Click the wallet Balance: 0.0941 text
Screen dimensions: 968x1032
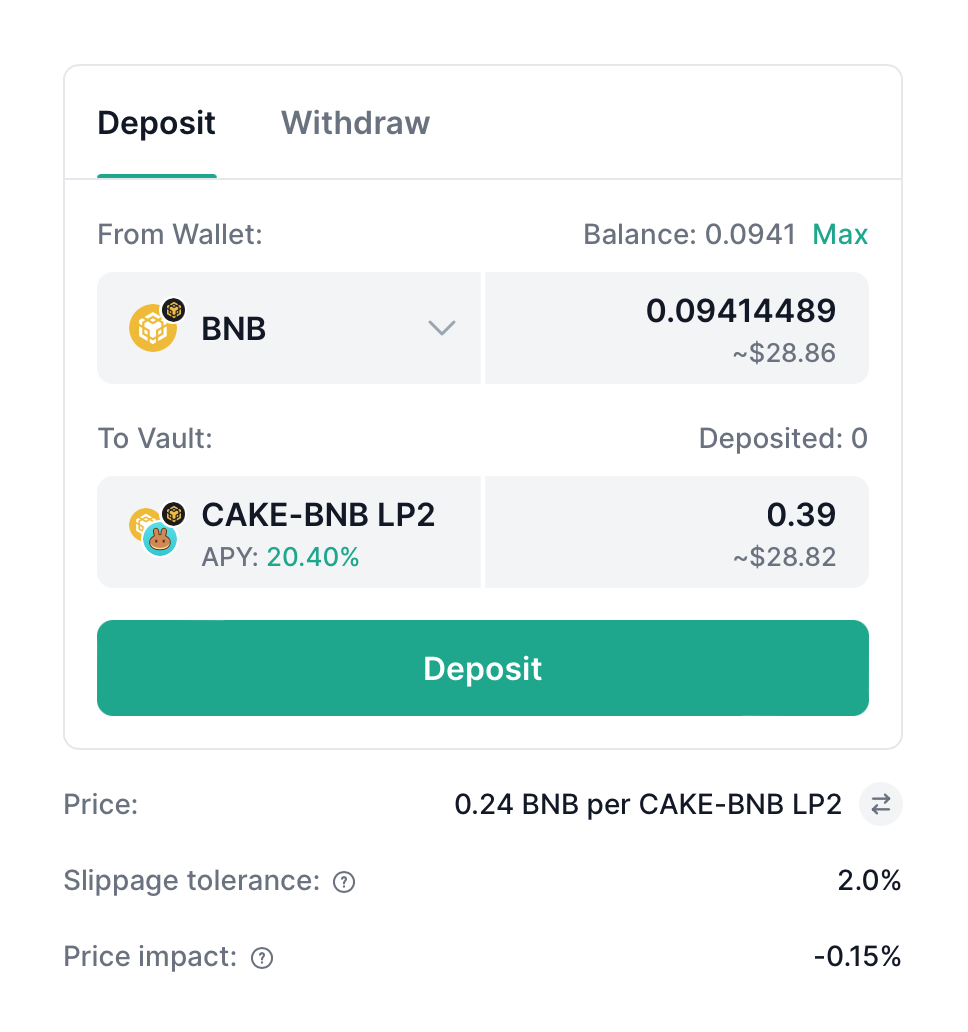pyautogui.click(x=689, y=235)
